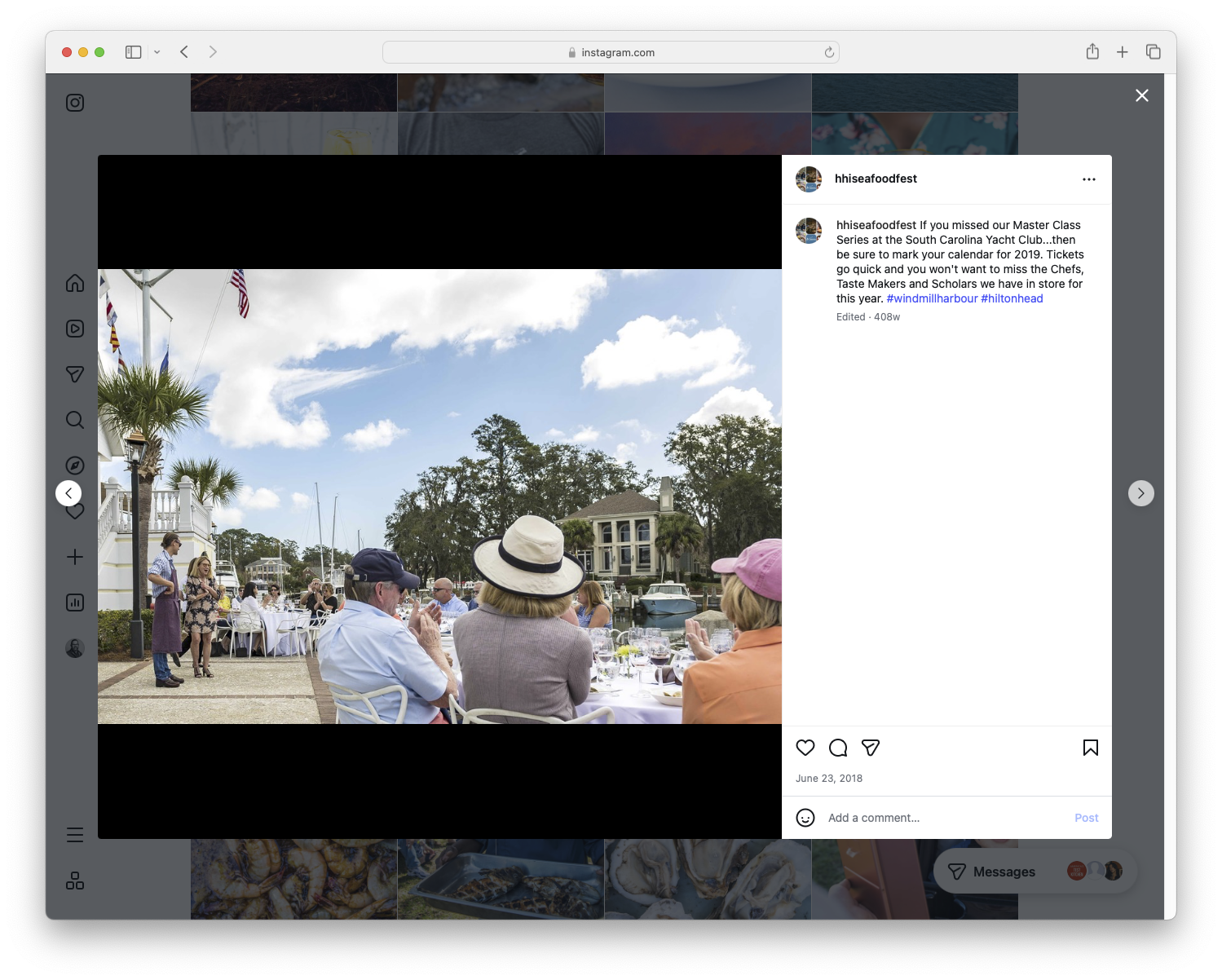This screenshot has width=1222, height=980.
Task: Create a new post
Action: point(74,557)
